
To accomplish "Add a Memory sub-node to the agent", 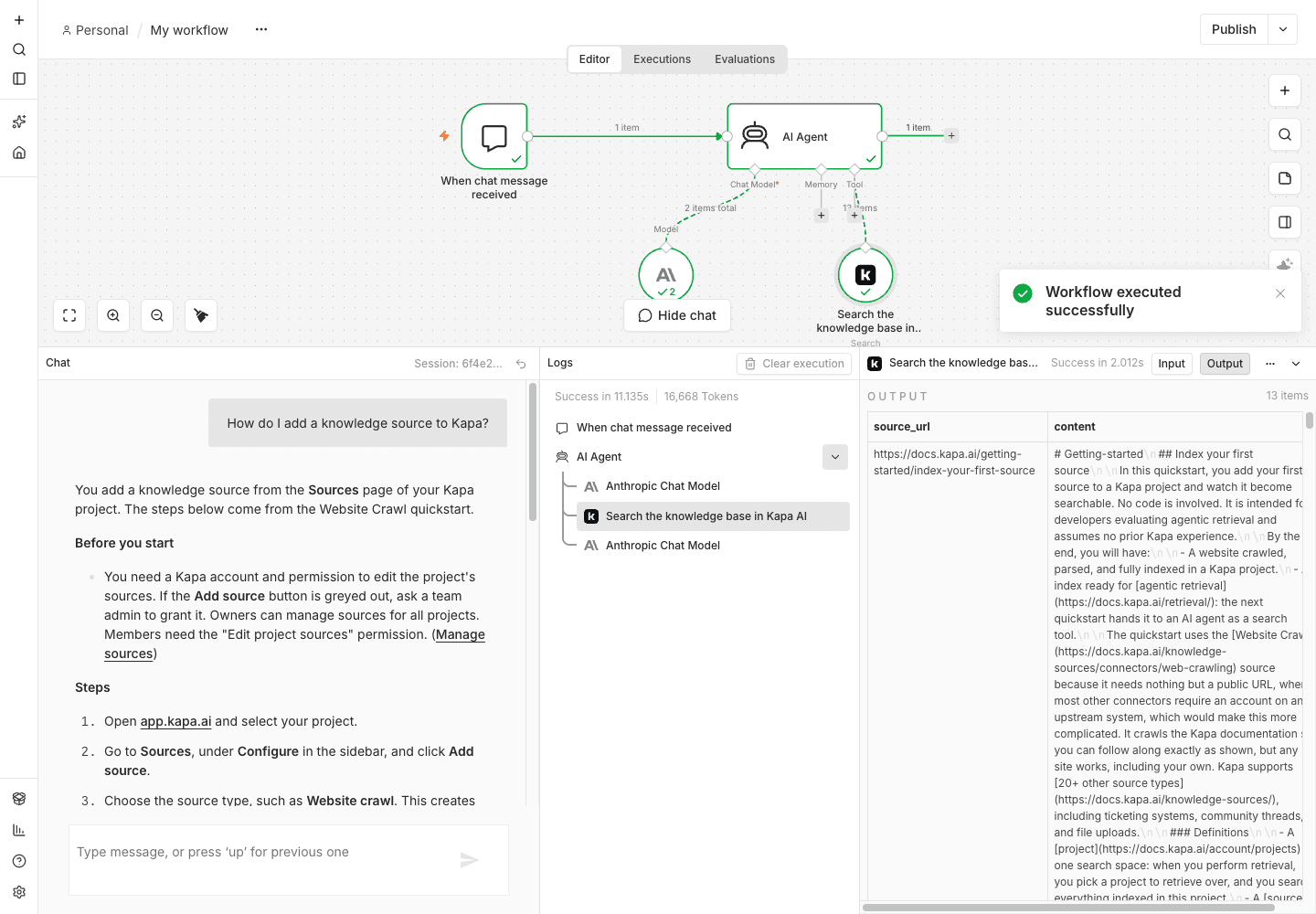I will coord(822,216).
